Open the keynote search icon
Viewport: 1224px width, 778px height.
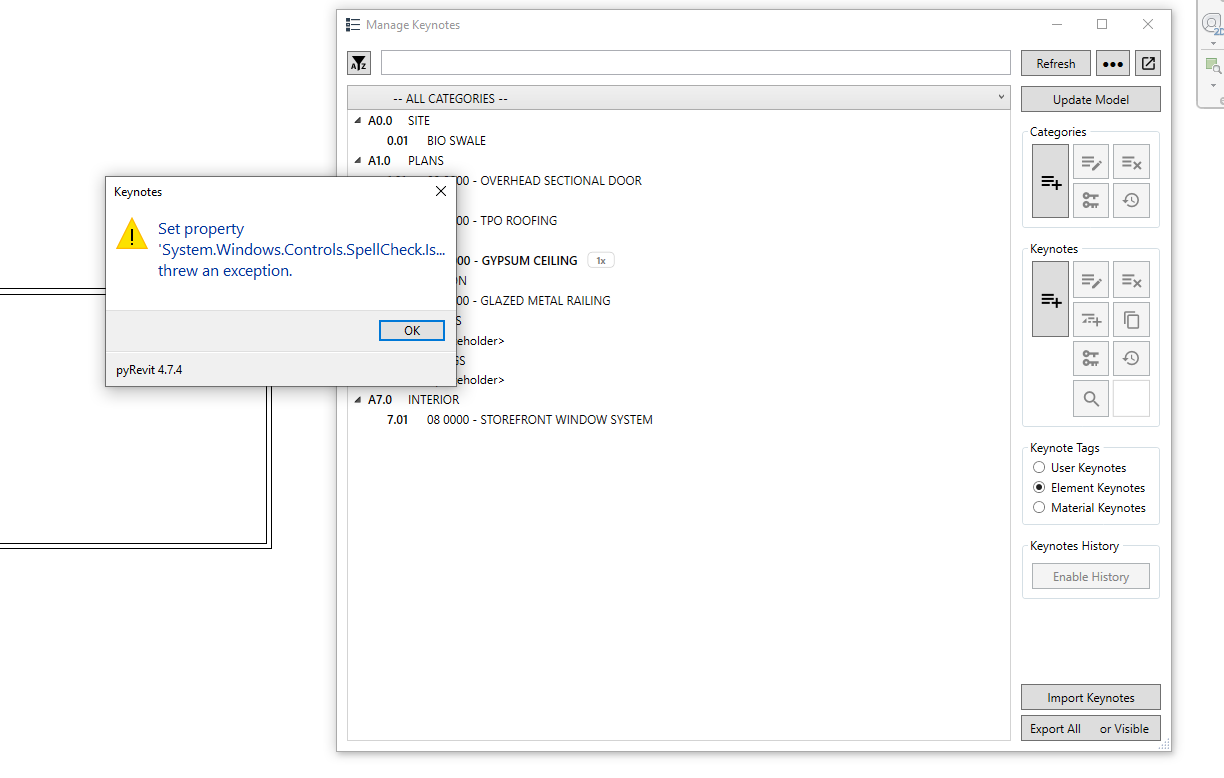(1091, 397)
